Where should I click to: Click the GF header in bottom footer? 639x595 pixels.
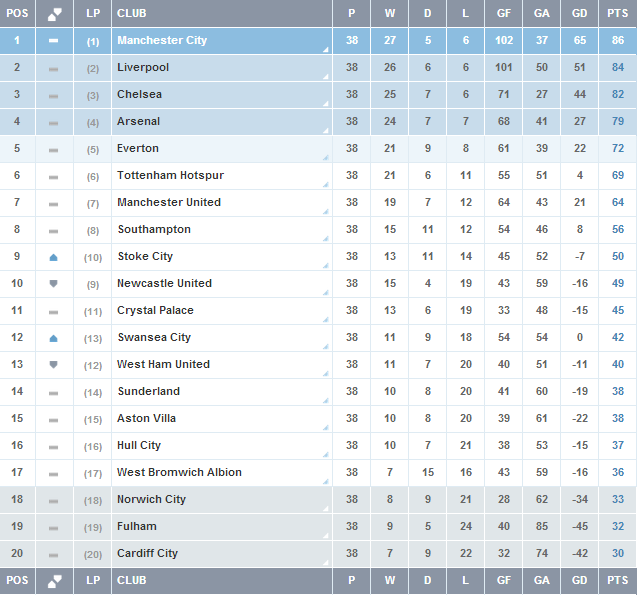point(504,580)
